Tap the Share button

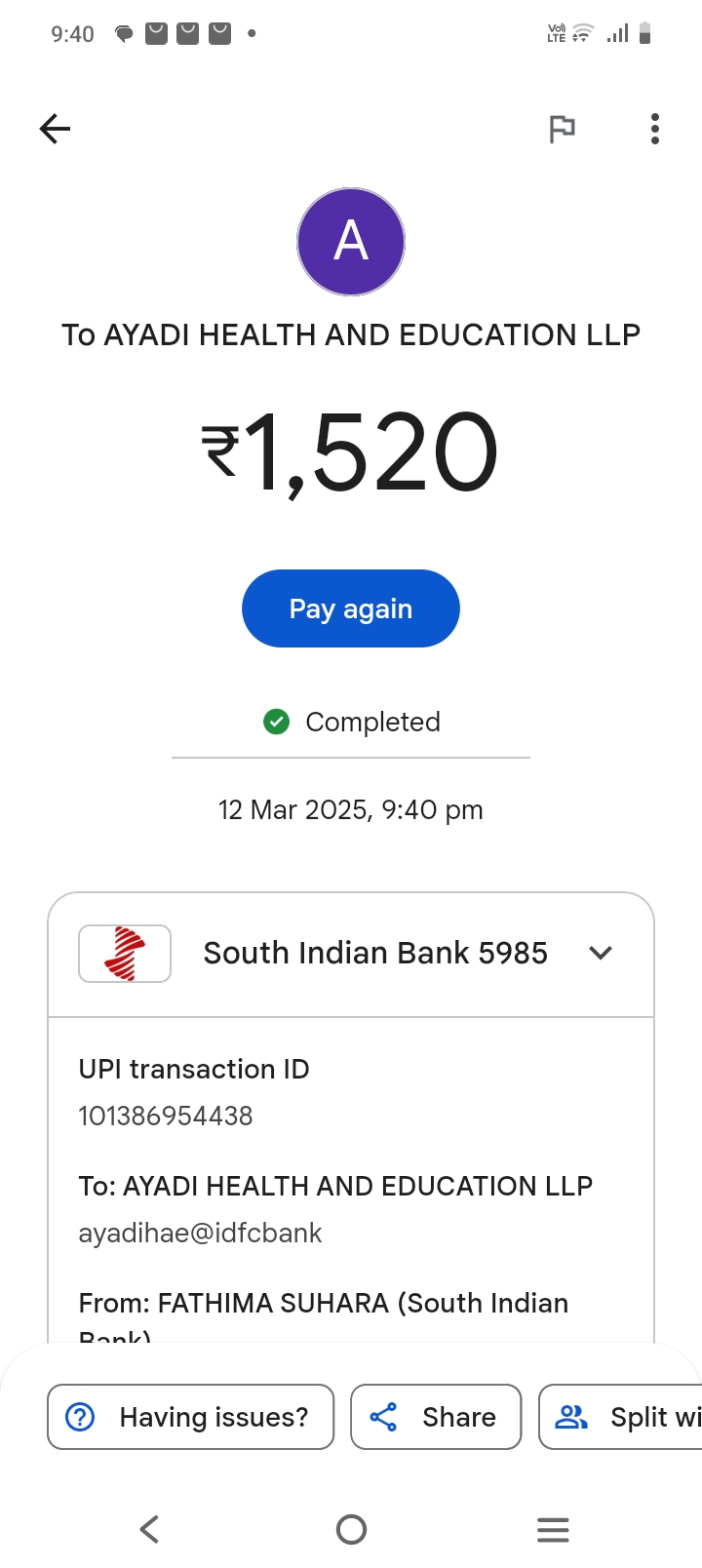tap(436, 1417)
